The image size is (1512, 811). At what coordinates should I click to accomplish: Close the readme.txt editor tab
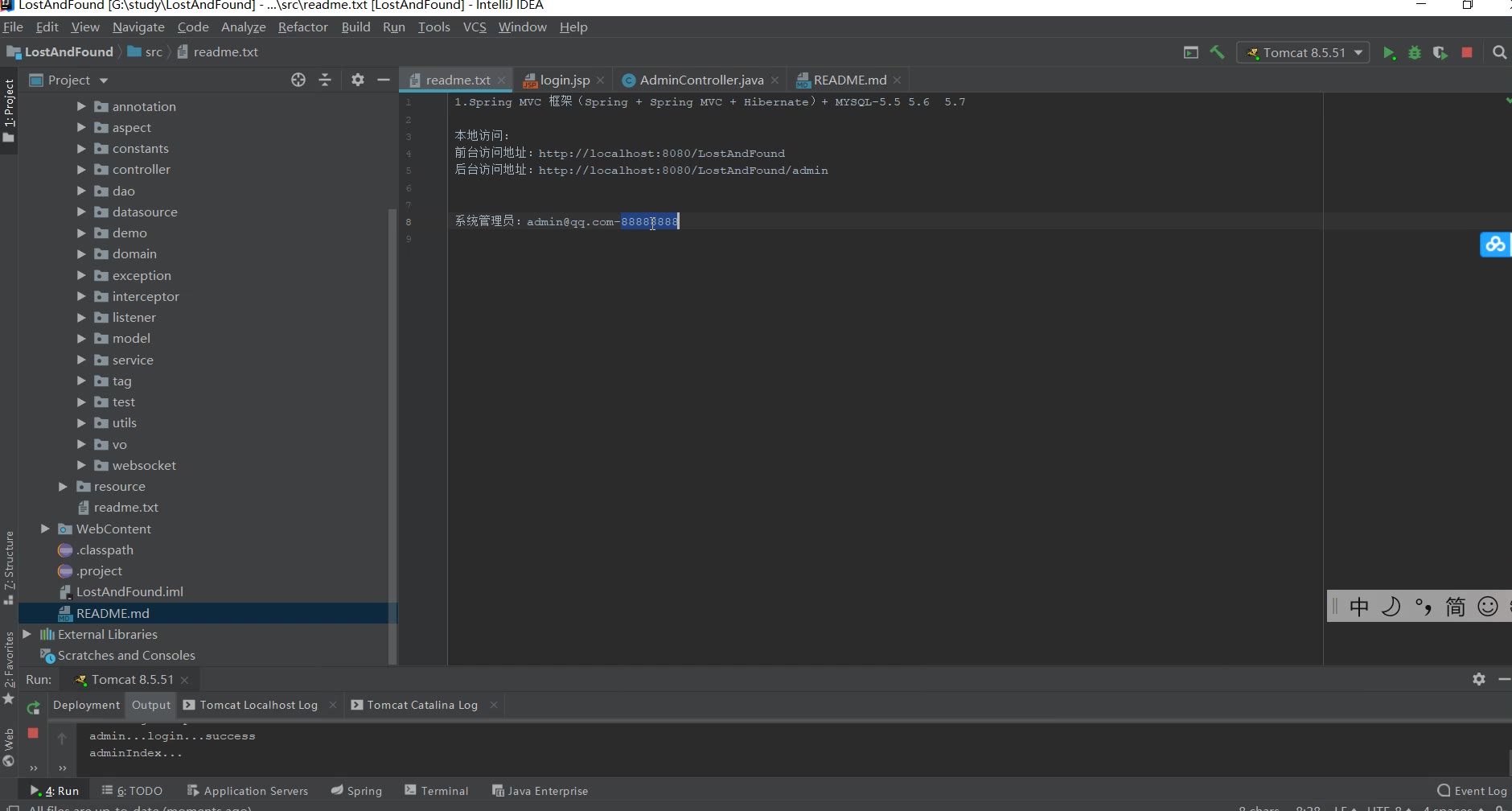click(501, 80)
